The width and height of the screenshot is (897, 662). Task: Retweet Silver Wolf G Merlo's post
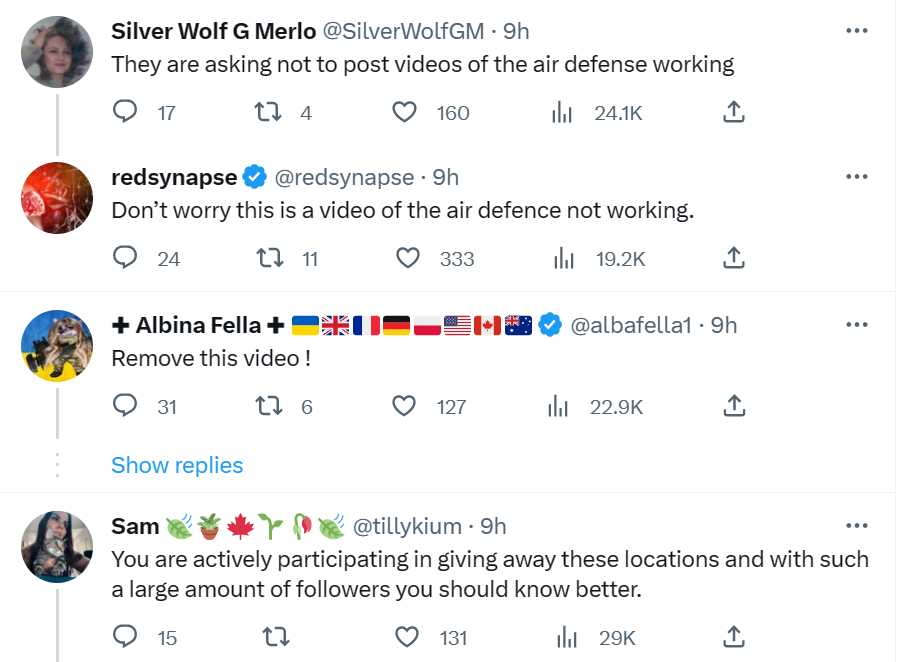point(269,112)
